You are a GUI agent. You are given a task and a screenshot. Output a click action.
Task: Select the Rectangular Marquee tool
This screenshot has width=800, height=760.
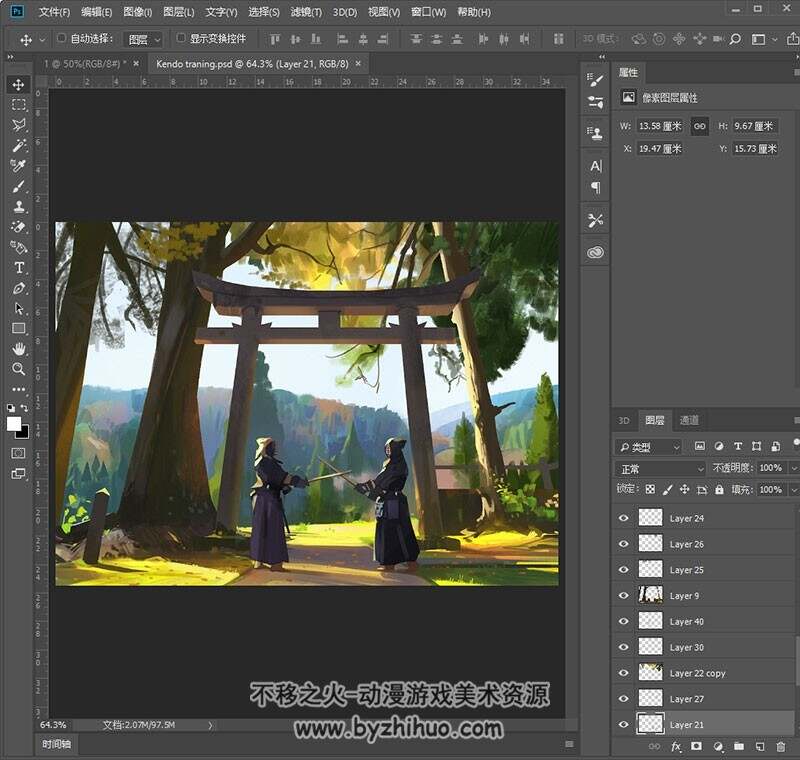[x=19, y=105]
